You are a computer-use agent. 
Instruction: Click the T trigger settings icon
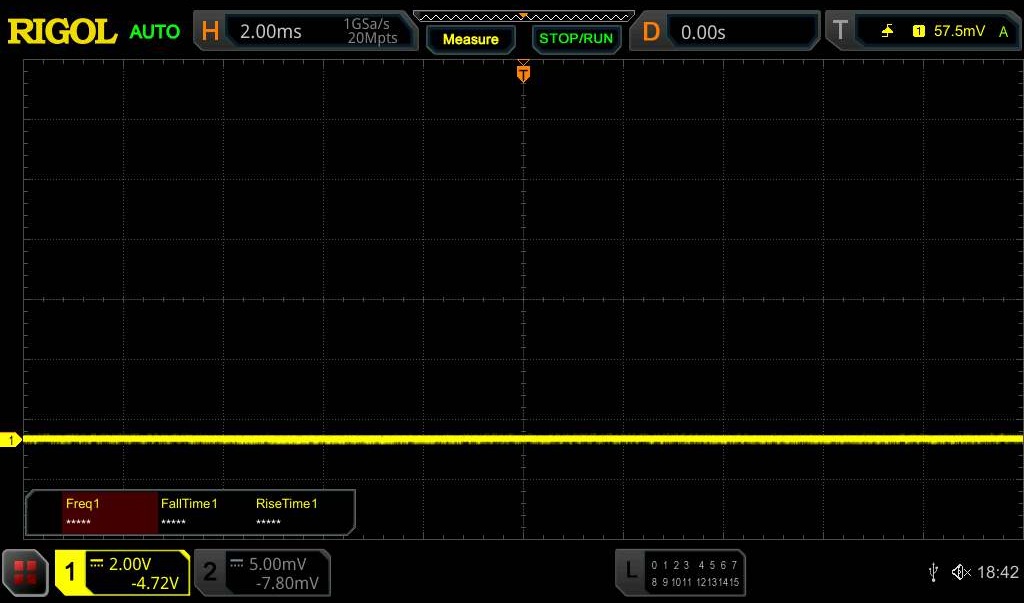click(840, 31)
